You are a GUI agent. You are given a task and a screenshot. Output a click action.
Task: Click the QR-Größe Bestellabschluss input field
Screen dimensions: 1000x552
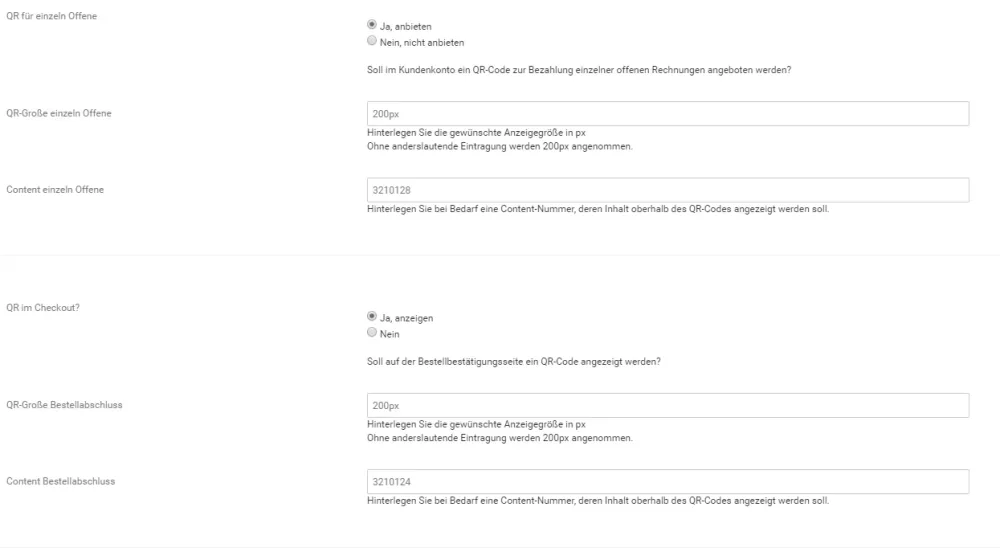pos(668,405)
